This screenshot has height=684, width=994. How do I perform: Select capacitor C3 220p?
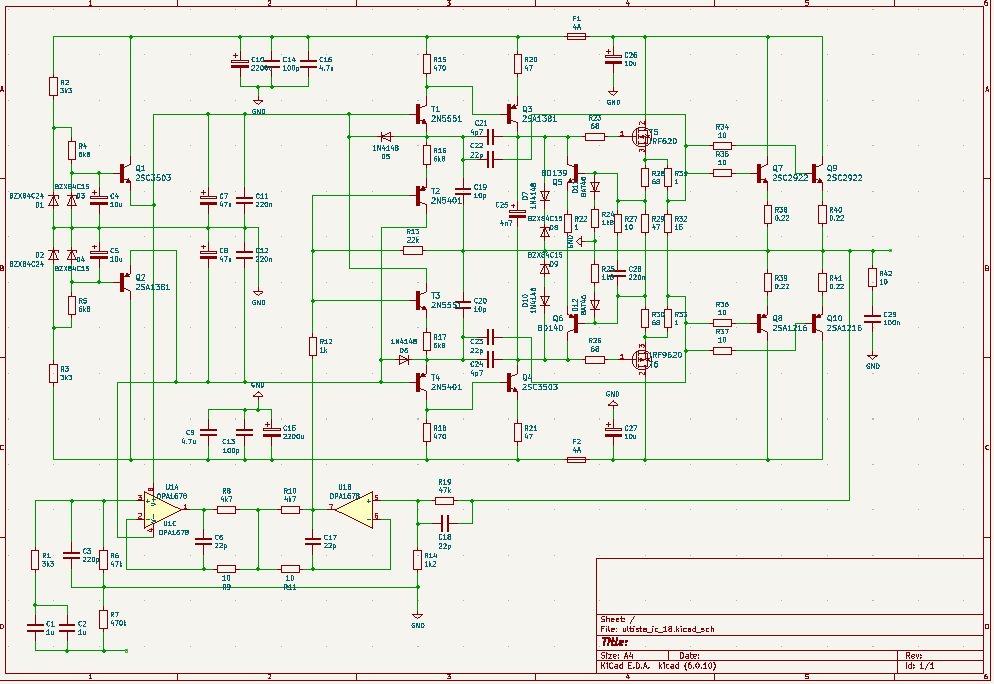[x=72, y=555]
